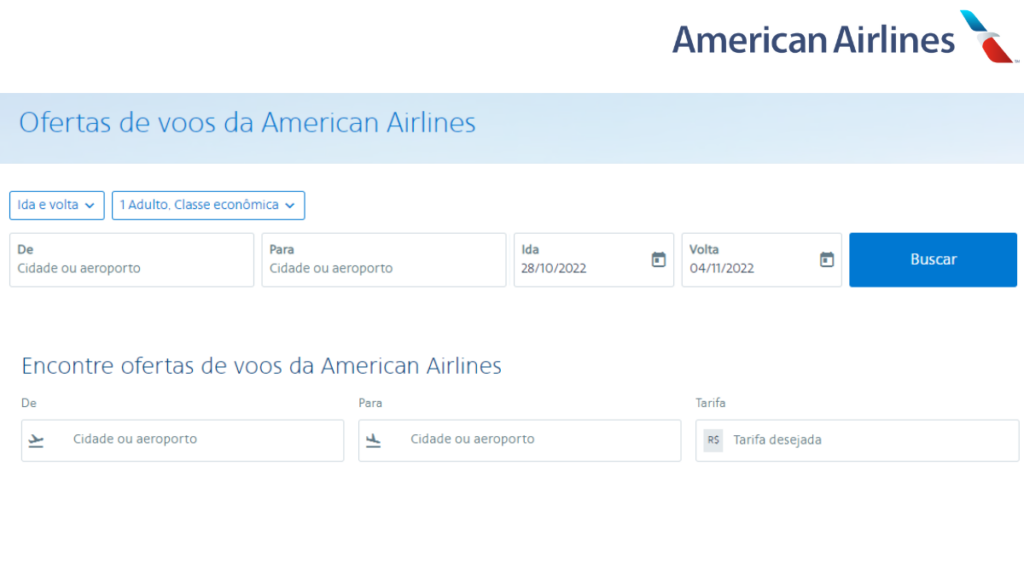Open the Volta return calendar icon
Image resolution: width=1024 pixels, height=576 pixels.
826,260
